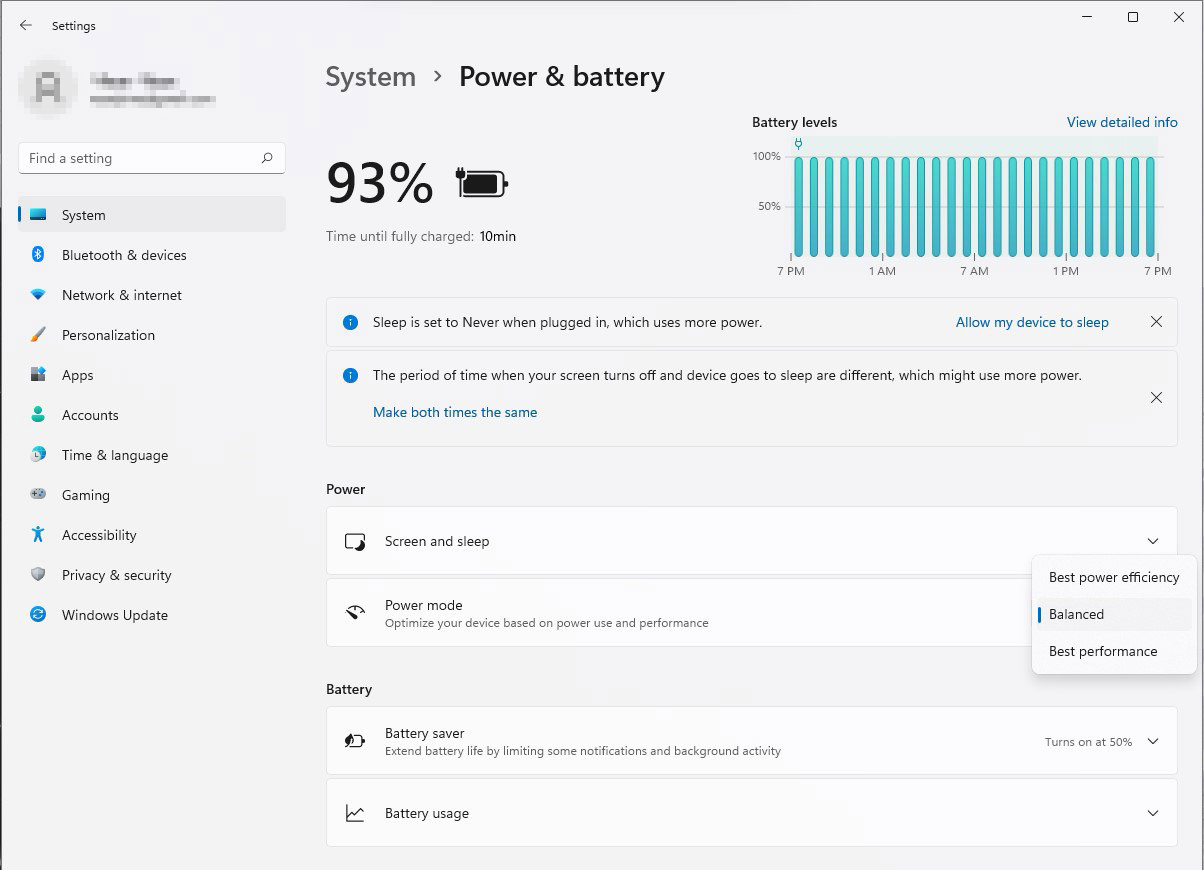This screenshot has width=1204, height=870.
Task: Click System in the breadcrumb
Action: [x=371, y=77]
